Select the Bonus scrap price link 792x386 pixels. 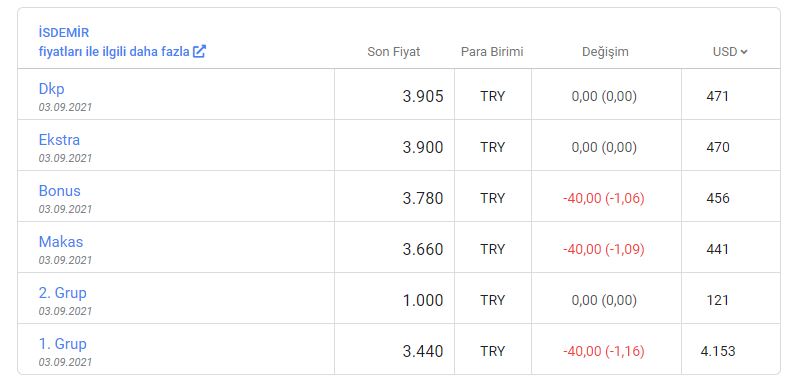[x=60, y=190]
